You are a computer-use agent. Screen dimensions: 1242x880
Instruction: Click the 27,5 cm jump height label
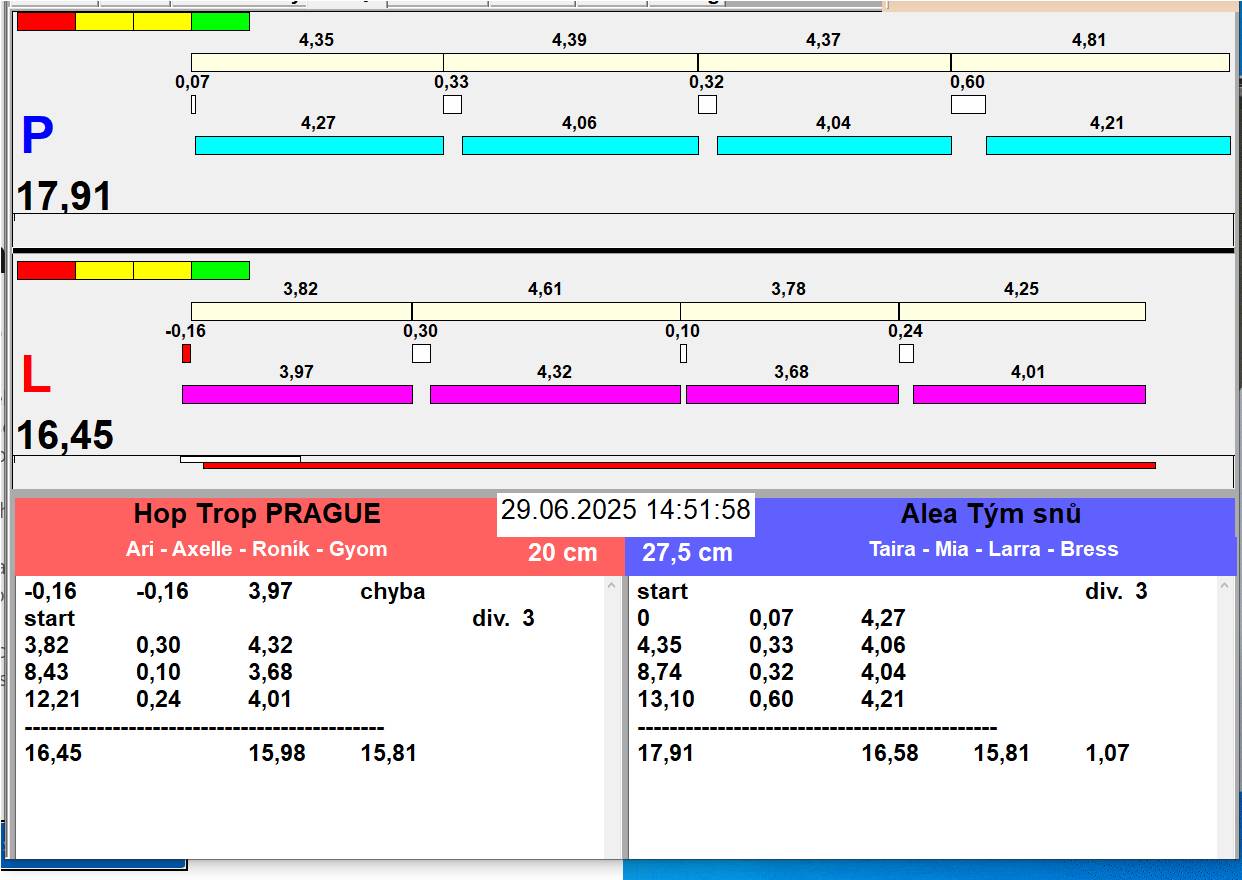[687, 552]
